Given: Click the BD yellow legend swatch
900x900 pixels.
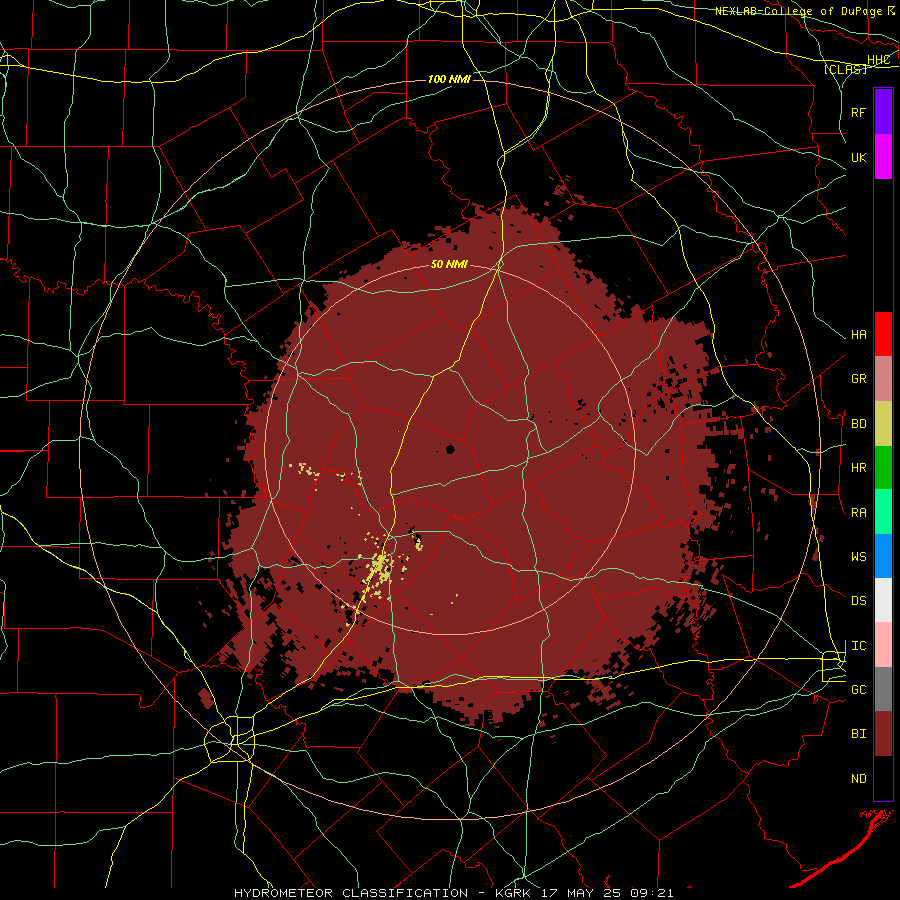Looking at the screenshot, I should click(x=883, y=424).
